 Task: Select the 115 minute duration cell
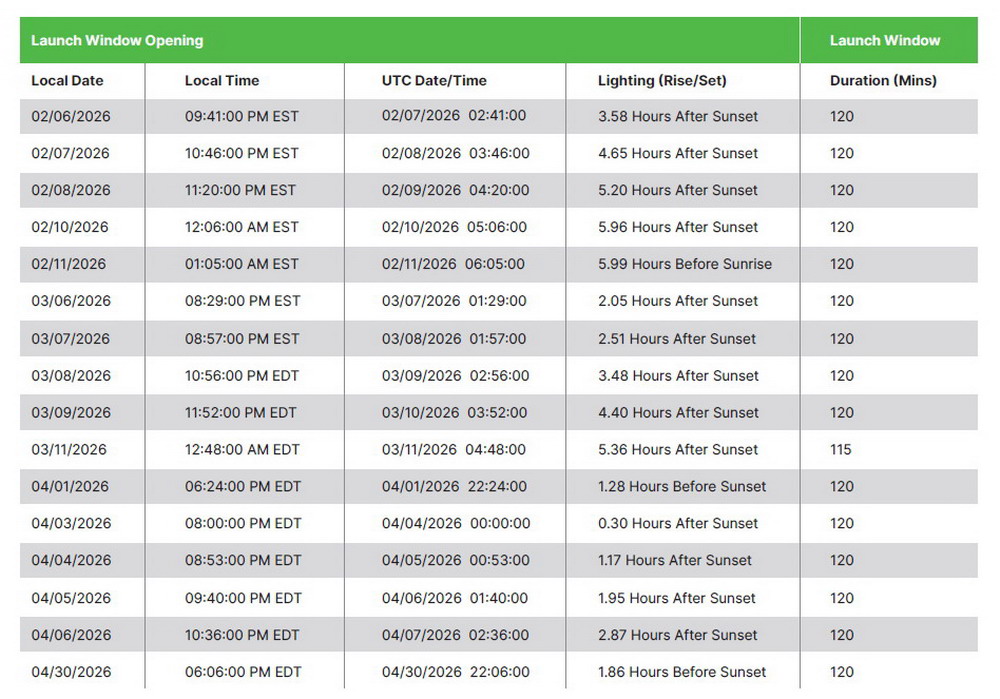tap(841, 450)
